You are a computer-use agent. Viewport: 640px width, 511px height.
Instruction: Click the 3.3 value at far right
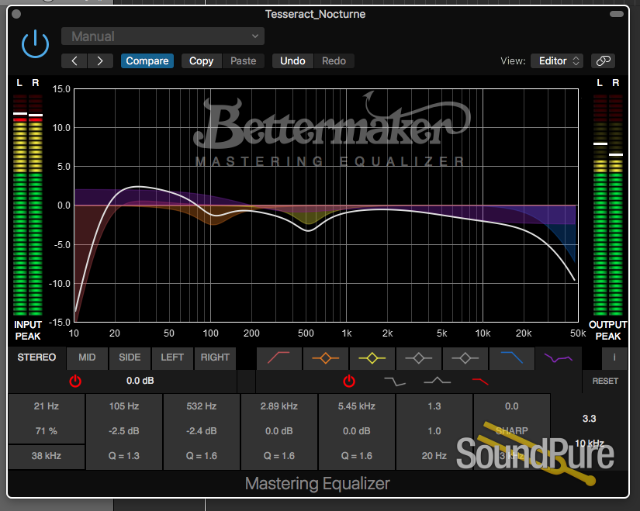click(x=589, y=419)
